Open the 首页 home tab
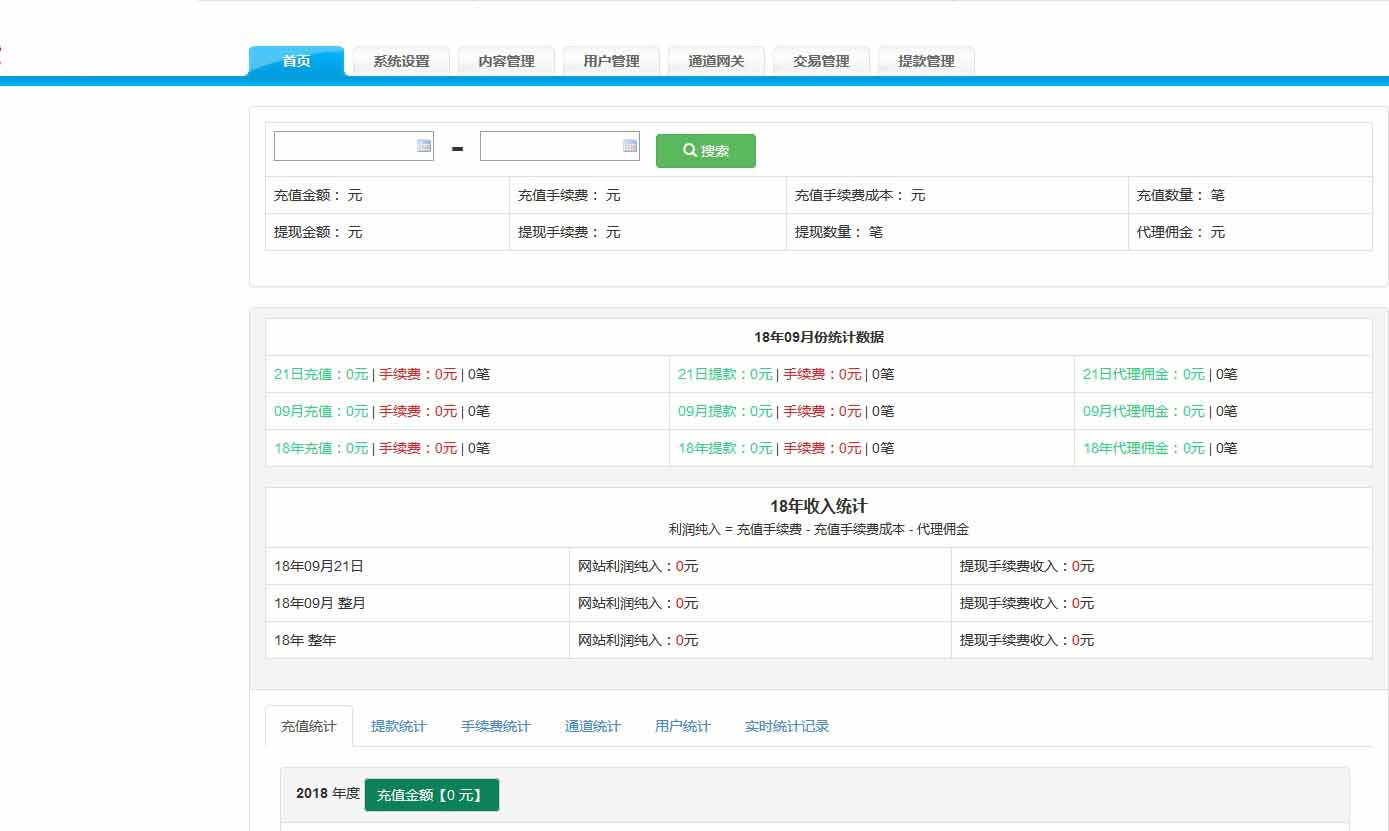The height and width of the screenshot is (831, 1389). tap(296, 61)
